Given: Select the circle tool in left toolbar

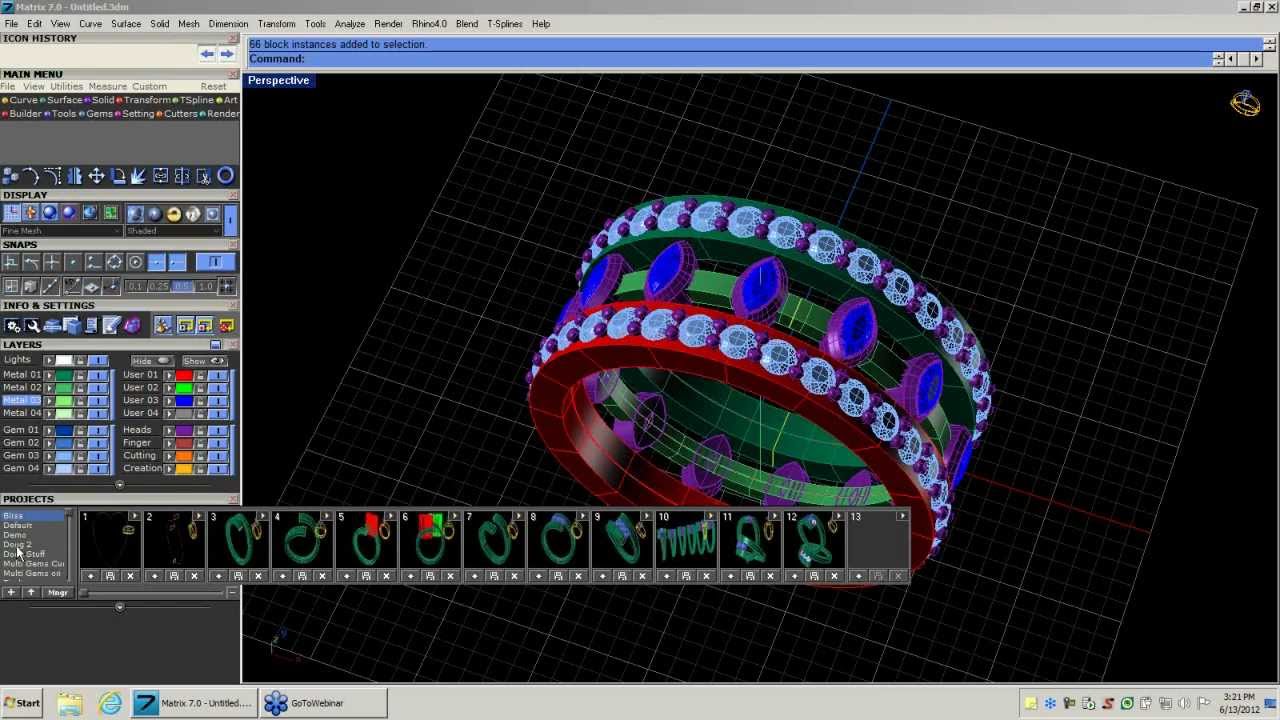Looking at the screenshot, I should point(225,175).
